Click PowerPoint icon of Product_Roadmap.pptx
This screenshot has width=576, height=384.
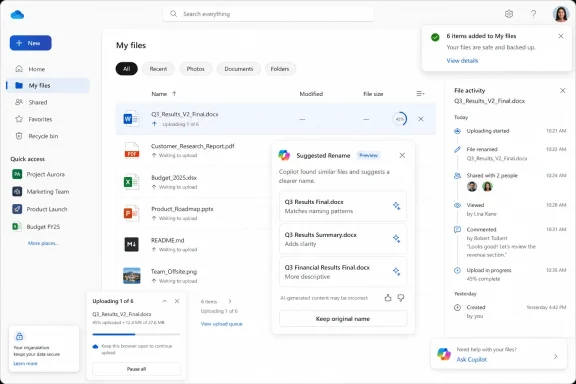pyautogui.click(x=131, y=213)
